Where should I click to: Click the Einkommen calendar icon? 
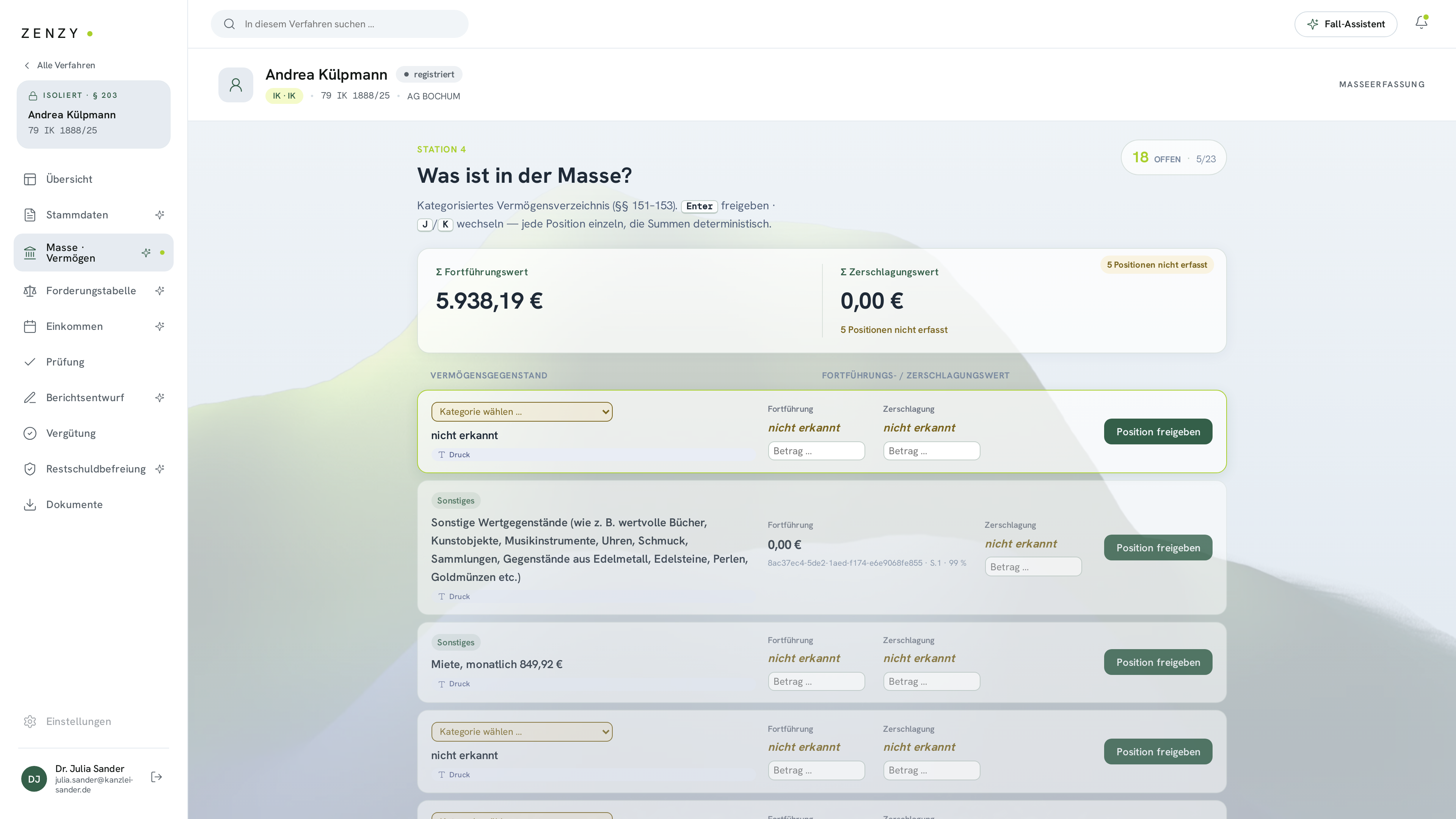click(x=30, y=326)
